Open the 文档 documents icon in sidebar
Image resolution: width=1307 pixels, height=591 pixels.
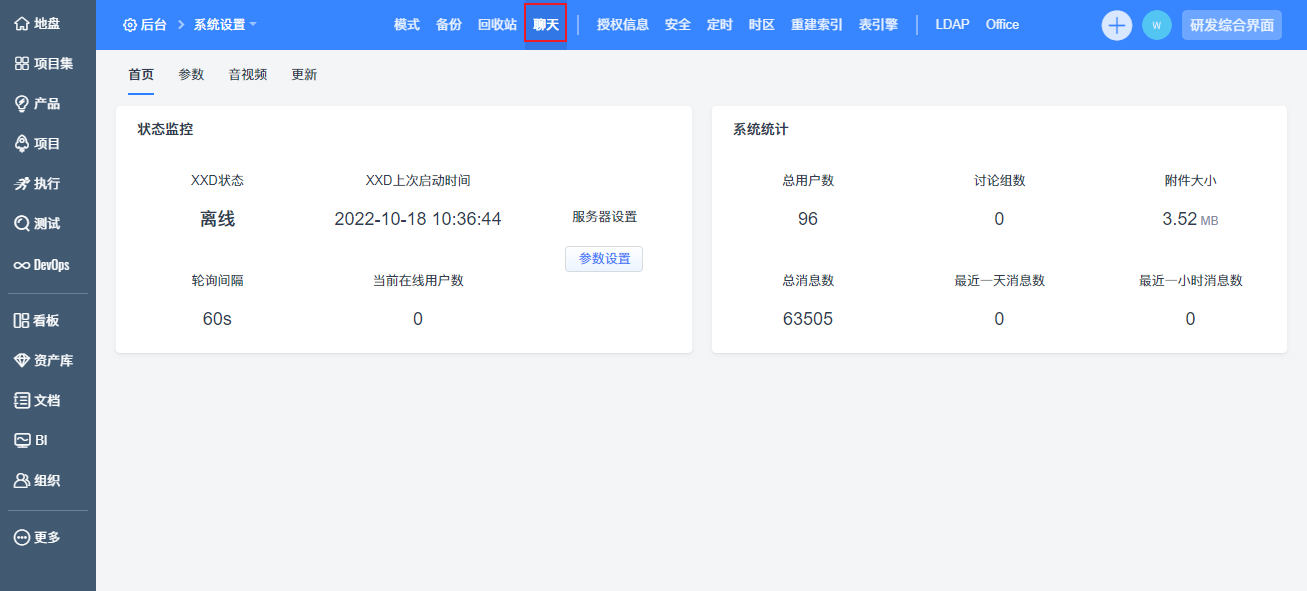22,400
